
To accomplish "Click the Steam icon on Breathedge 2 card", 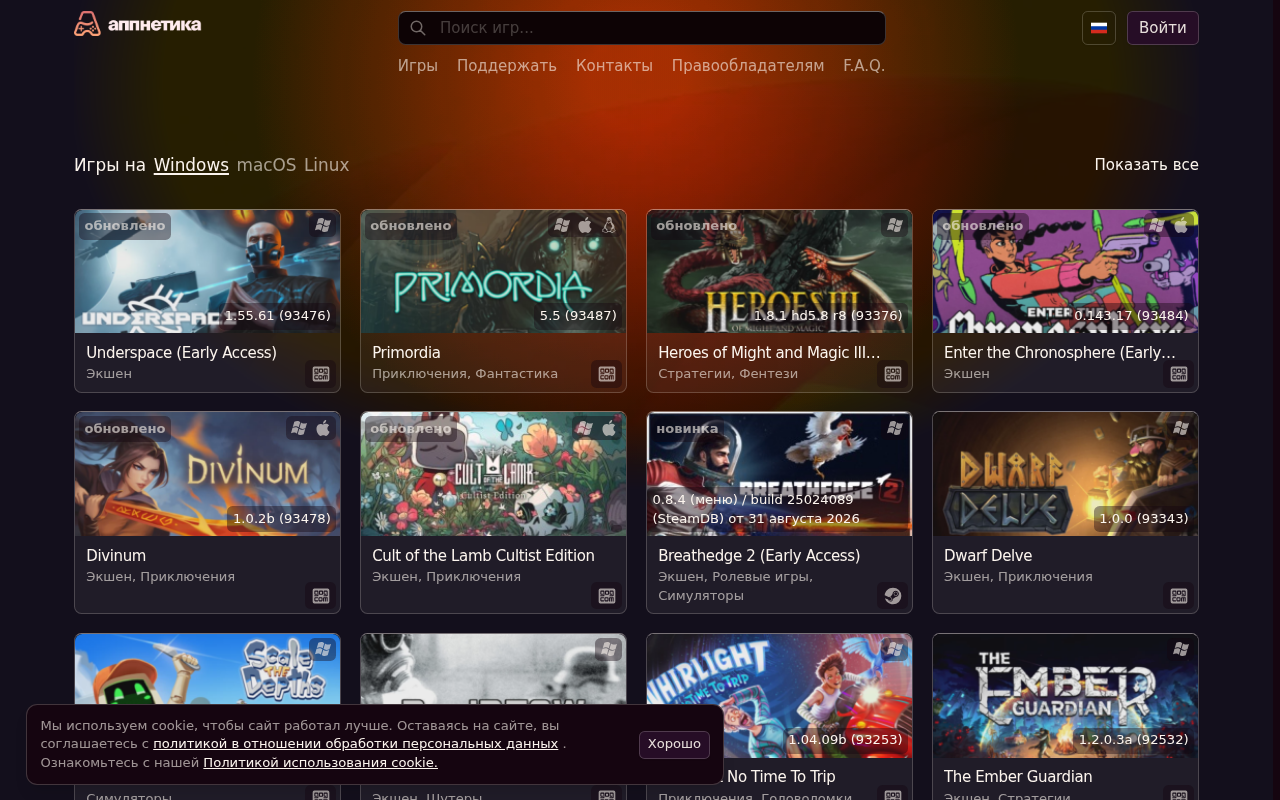I will click(x=893, y=596).
